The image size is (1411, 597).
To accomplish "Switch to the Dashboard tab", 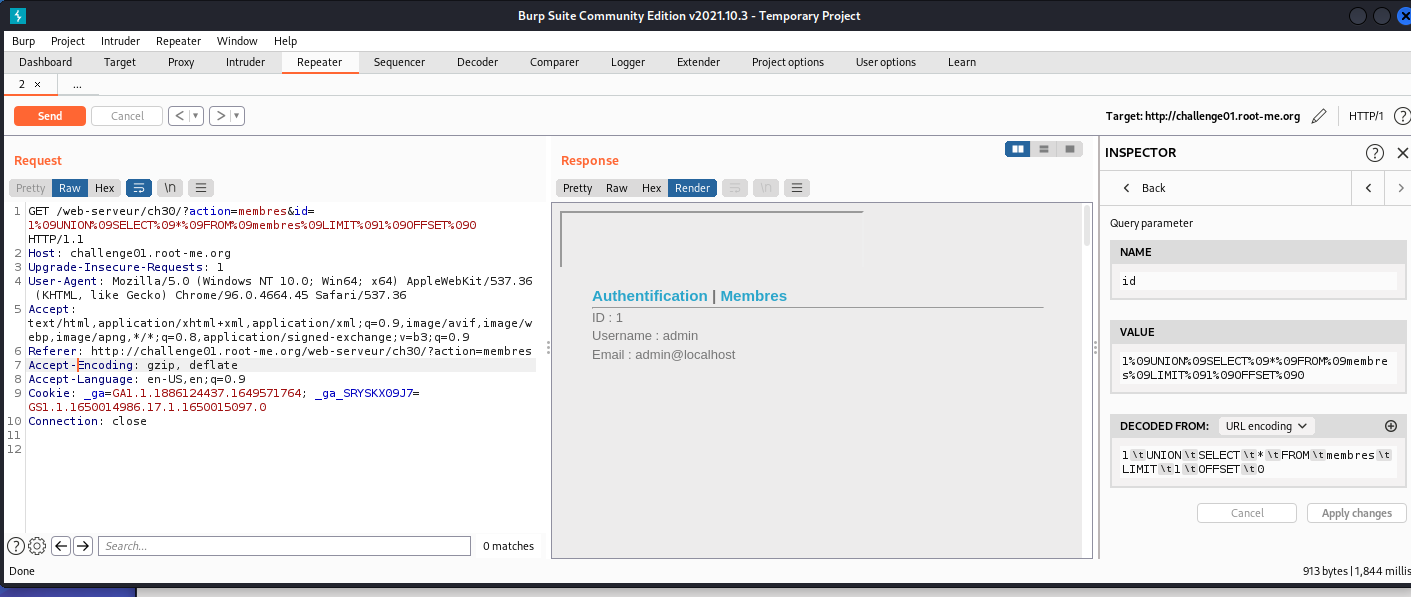I will (x=46, y=62).
